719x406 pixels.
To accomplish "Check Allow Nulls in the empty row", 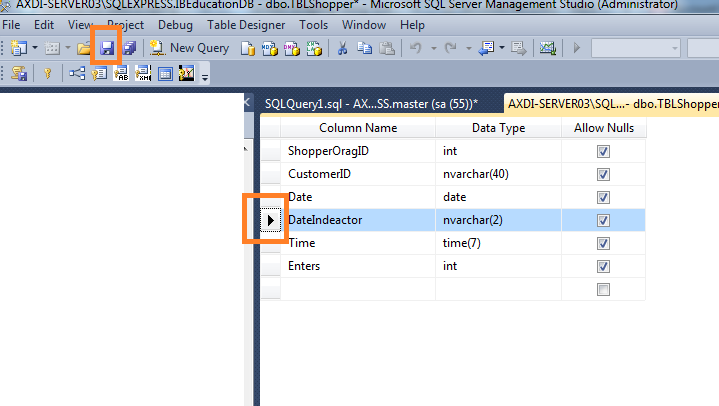I will (603, 289).
